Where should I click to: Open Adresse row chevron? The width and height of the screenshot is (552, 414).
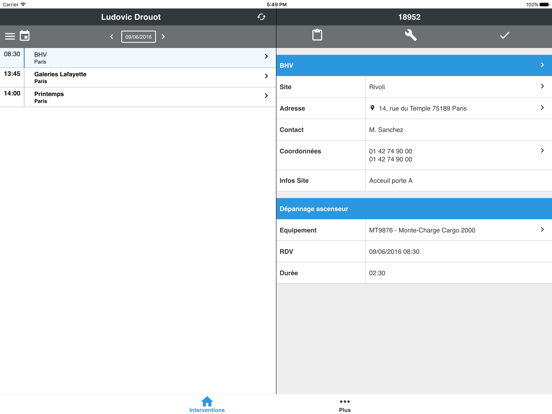click(x=542, y=108)
